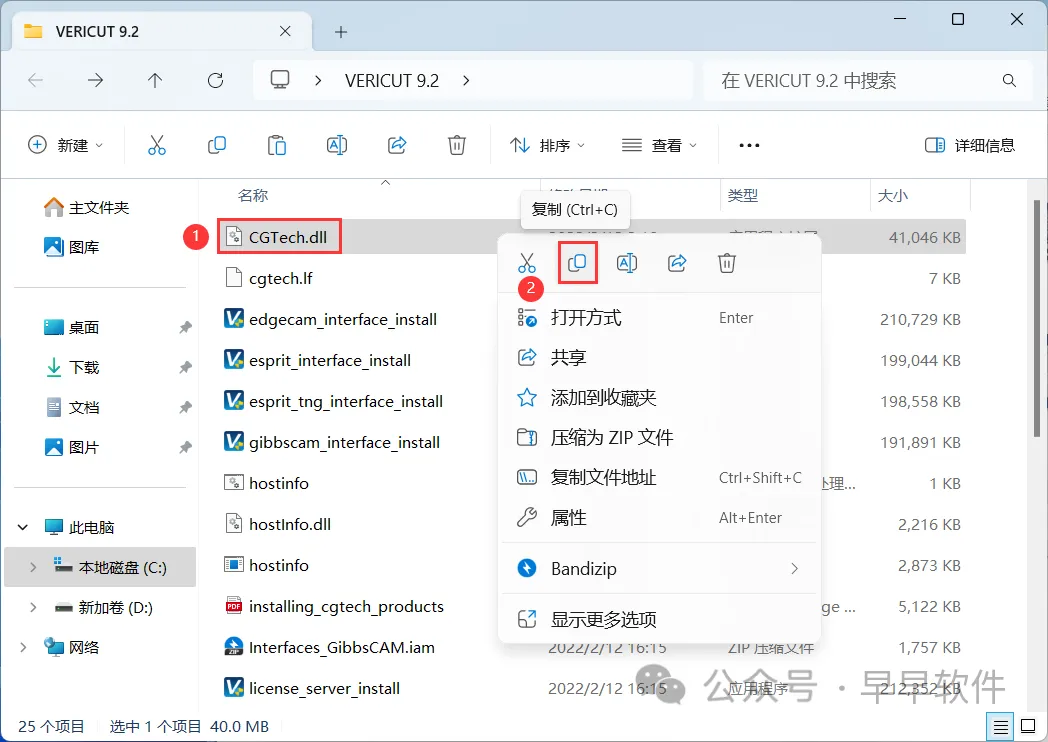This screenshot has height=742, width=1048.
Task: Choose 压缩为 ZIP 文件
Action: pyautogui.click(x=659, y=438)
